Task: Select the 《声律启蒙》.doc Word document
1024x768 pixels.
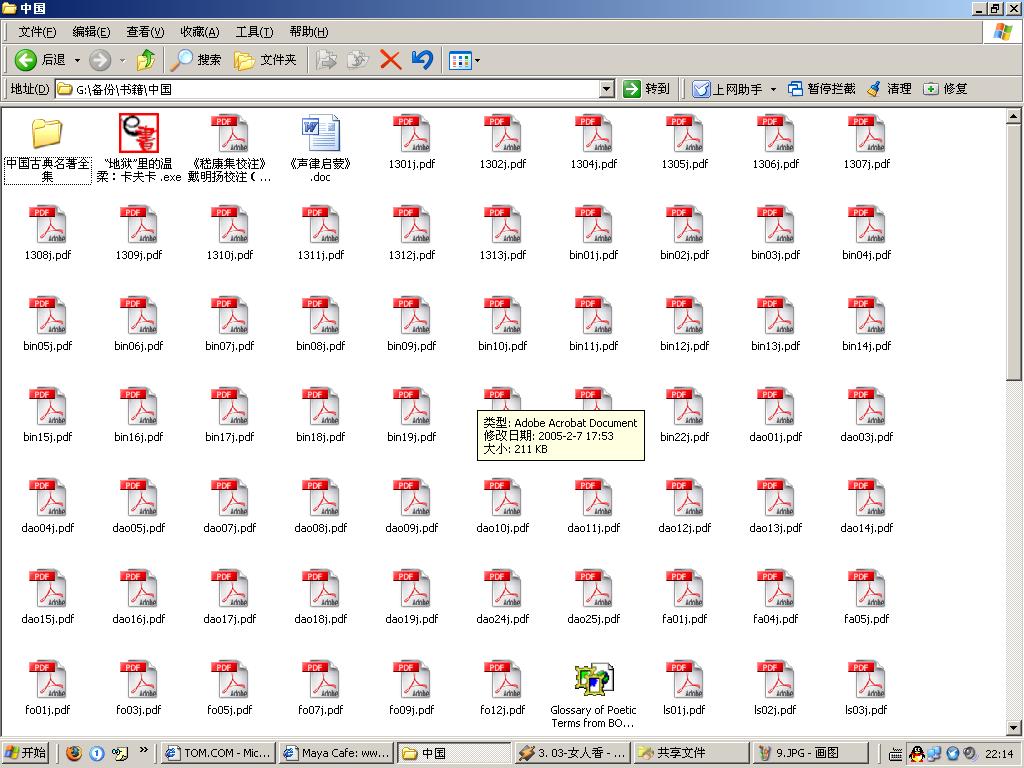Action: 321,134
